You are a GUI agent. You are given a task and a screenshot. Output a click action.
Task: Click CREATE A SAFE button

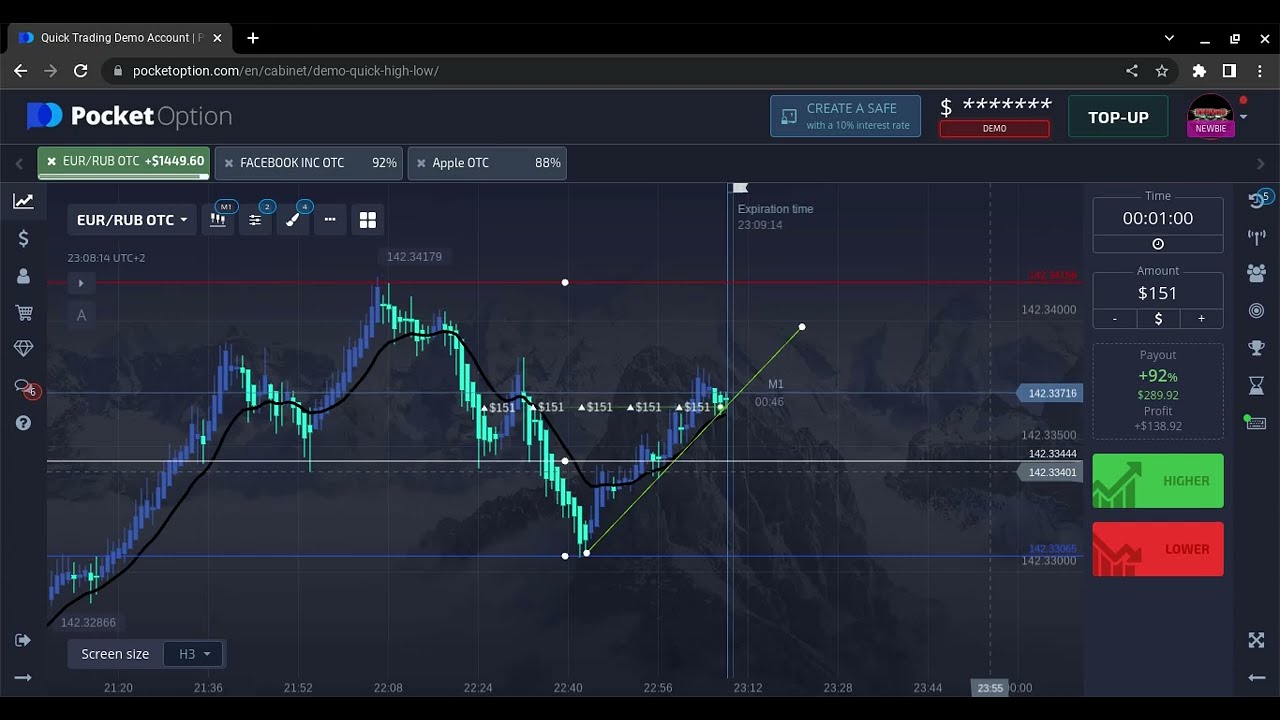pyautogui.click(x=845, y=116)
